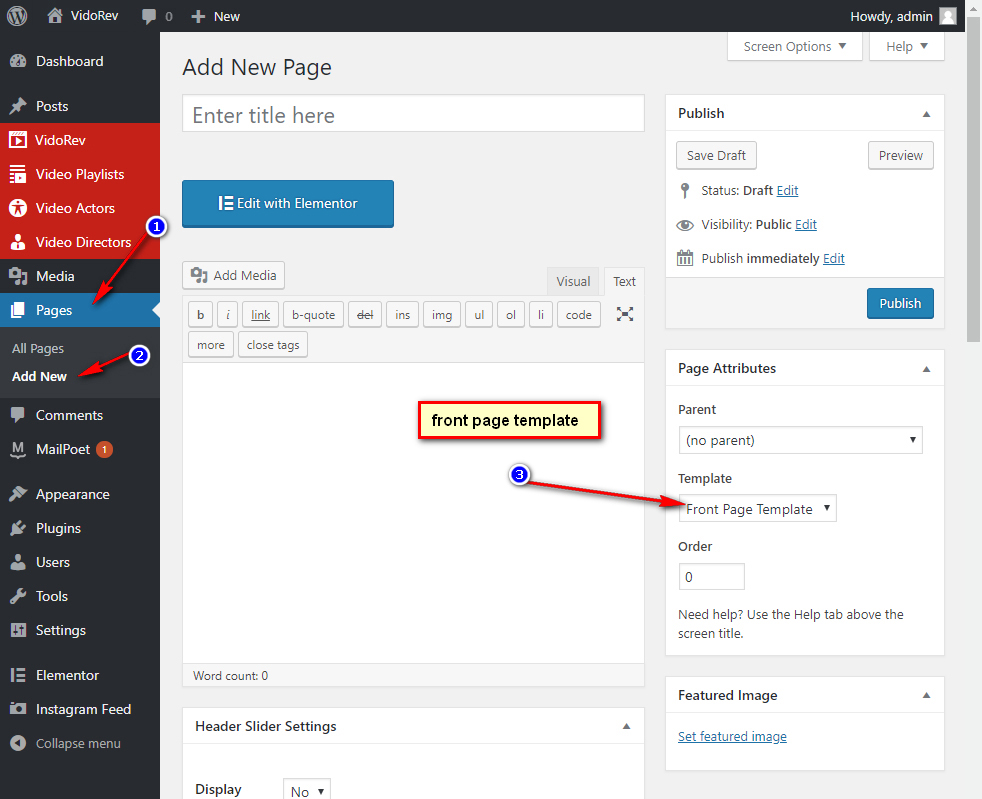This screenshot has height=799, width=982.
Task: Open the Dashboard menu icon
Action: tap(18, 61)
